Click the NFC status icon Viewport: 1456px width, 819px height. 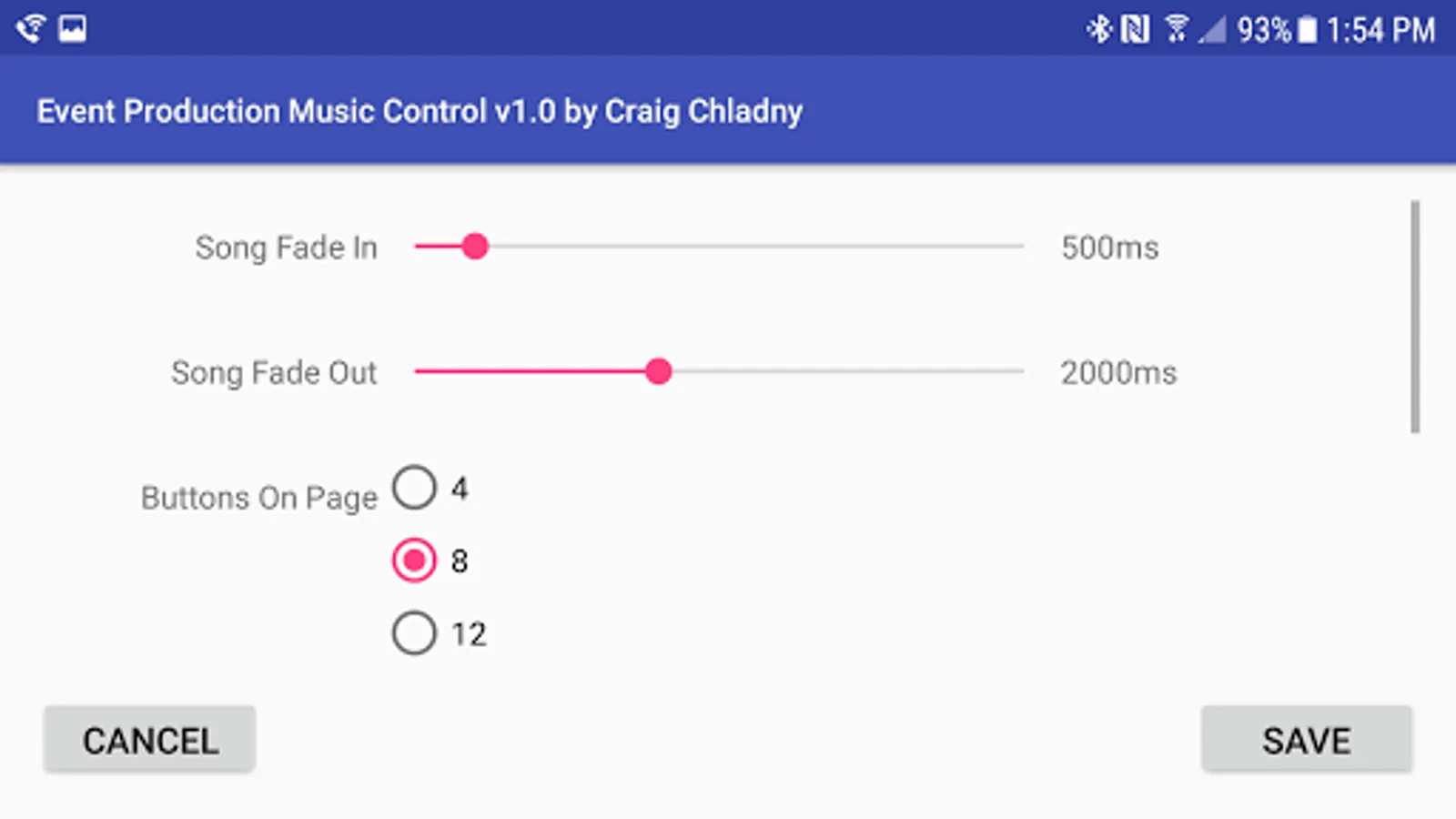[1136, 29]
